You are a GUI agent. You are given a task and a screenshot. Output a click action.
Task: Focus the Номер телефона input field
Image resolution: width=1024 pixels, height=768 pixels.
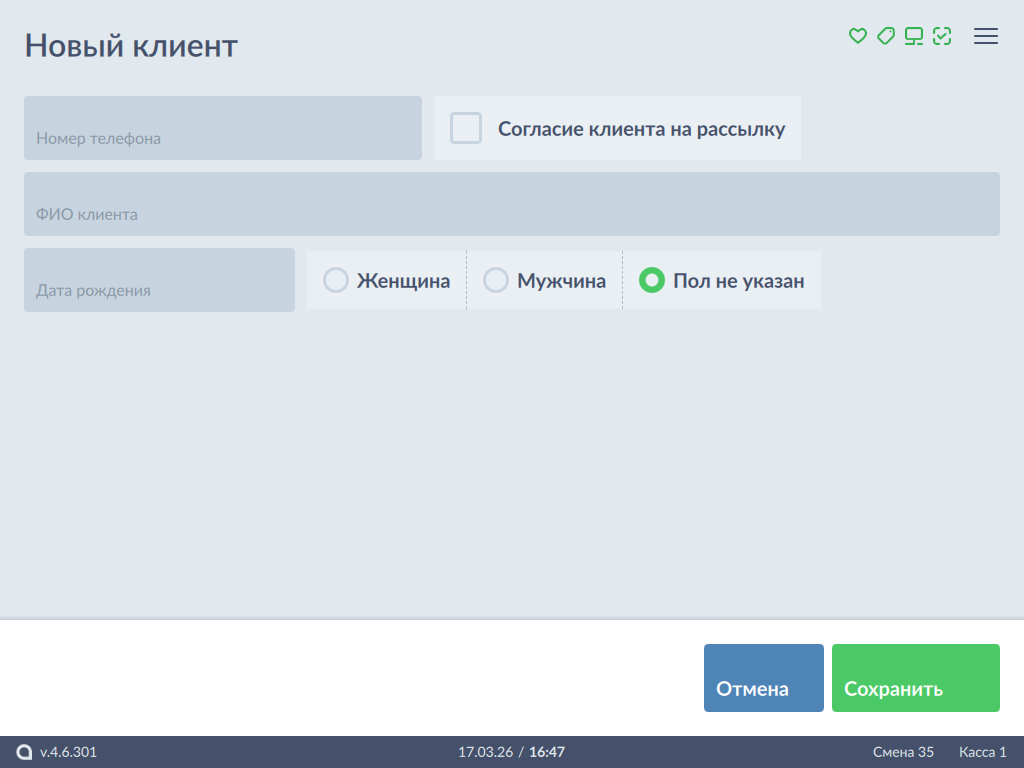[223, 128]
